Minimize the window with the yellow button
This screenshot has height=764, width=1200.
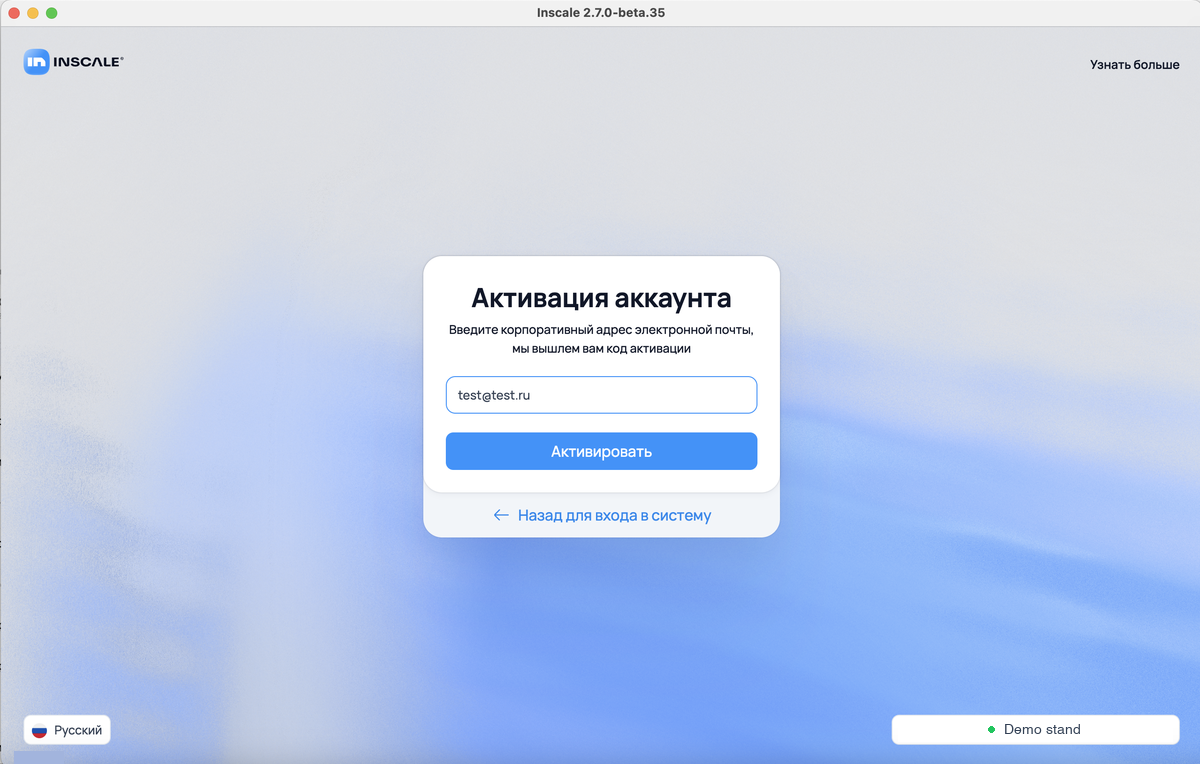point(33,13)
